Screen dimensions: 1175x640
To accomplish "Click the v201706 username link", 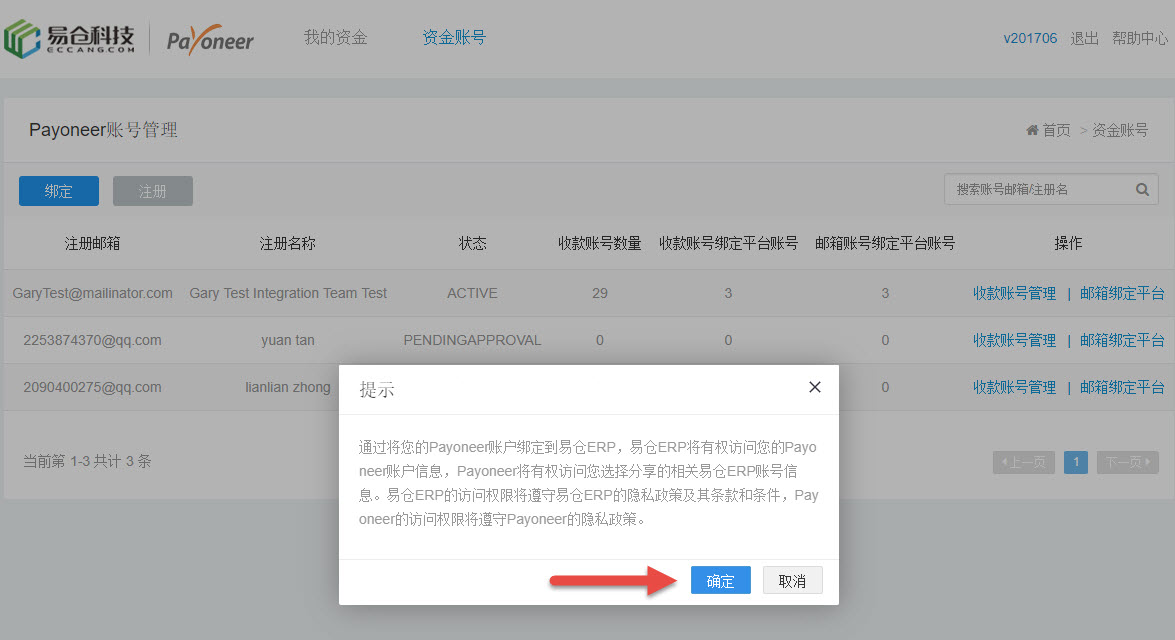I will click(x=1030, y=38).
